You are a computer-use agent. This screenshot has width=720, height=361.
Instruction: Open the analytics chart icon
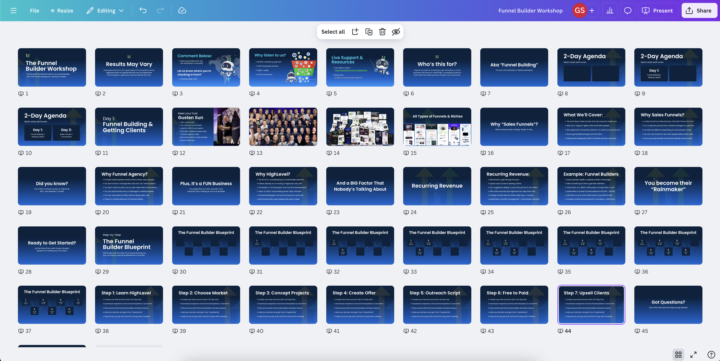pyautogui.click(x=610, y=11)
